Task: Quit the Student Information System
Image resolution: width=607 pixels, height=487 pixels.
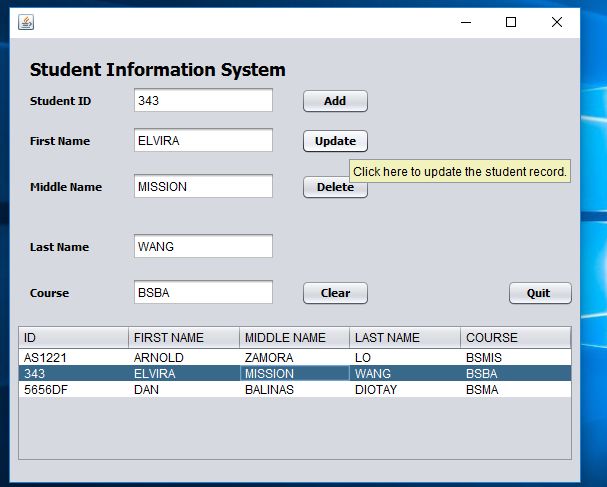Action: [540, 293]
